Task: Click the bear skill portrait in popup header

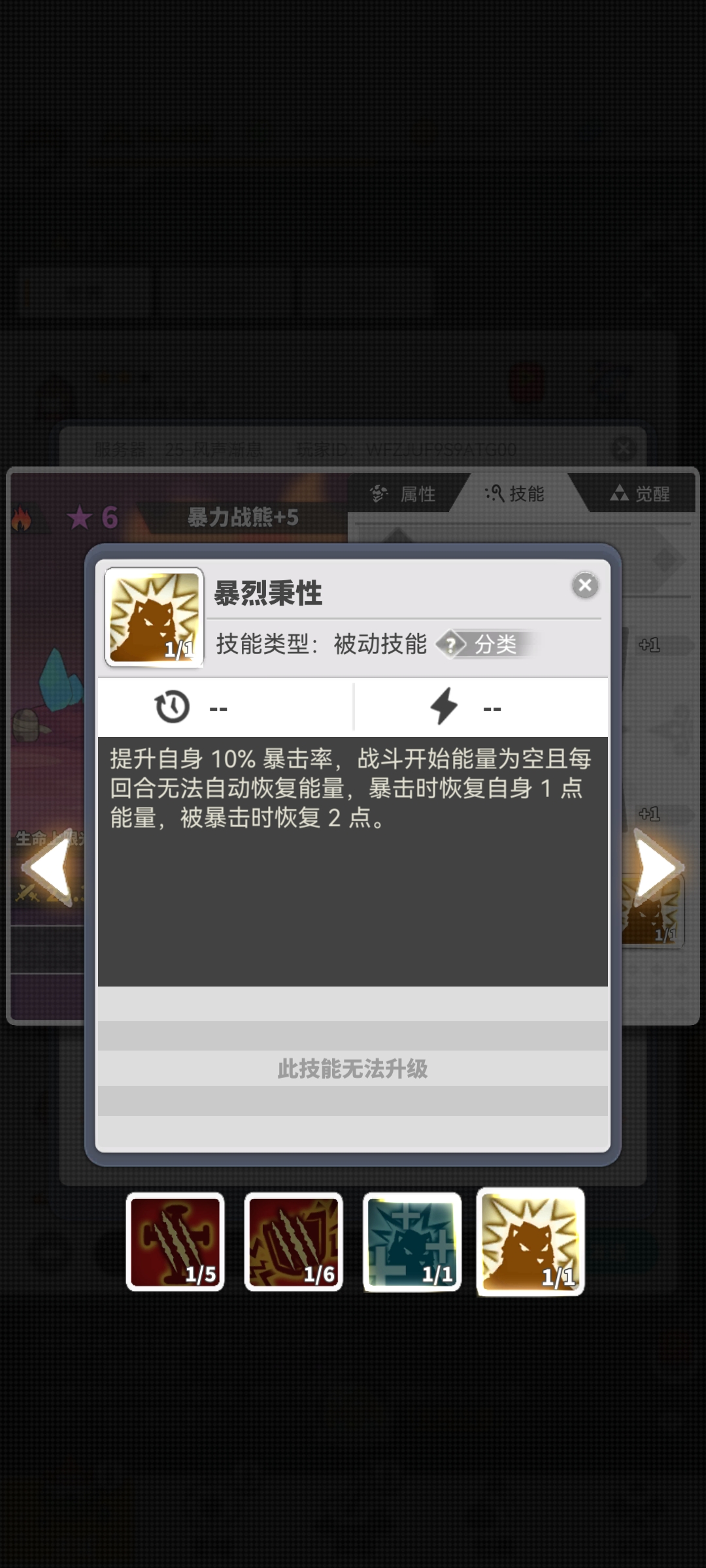Action: point(154,617)
